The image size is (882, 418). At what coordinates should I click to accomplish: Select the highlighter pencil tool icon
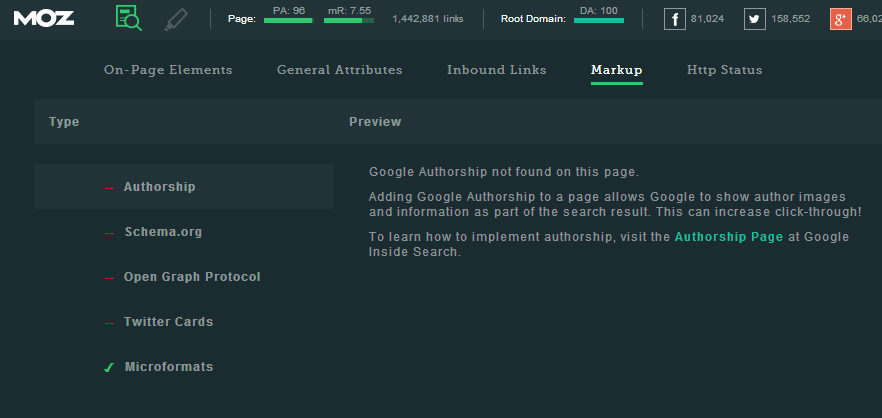pyautogui.click(x=177, y=19)
